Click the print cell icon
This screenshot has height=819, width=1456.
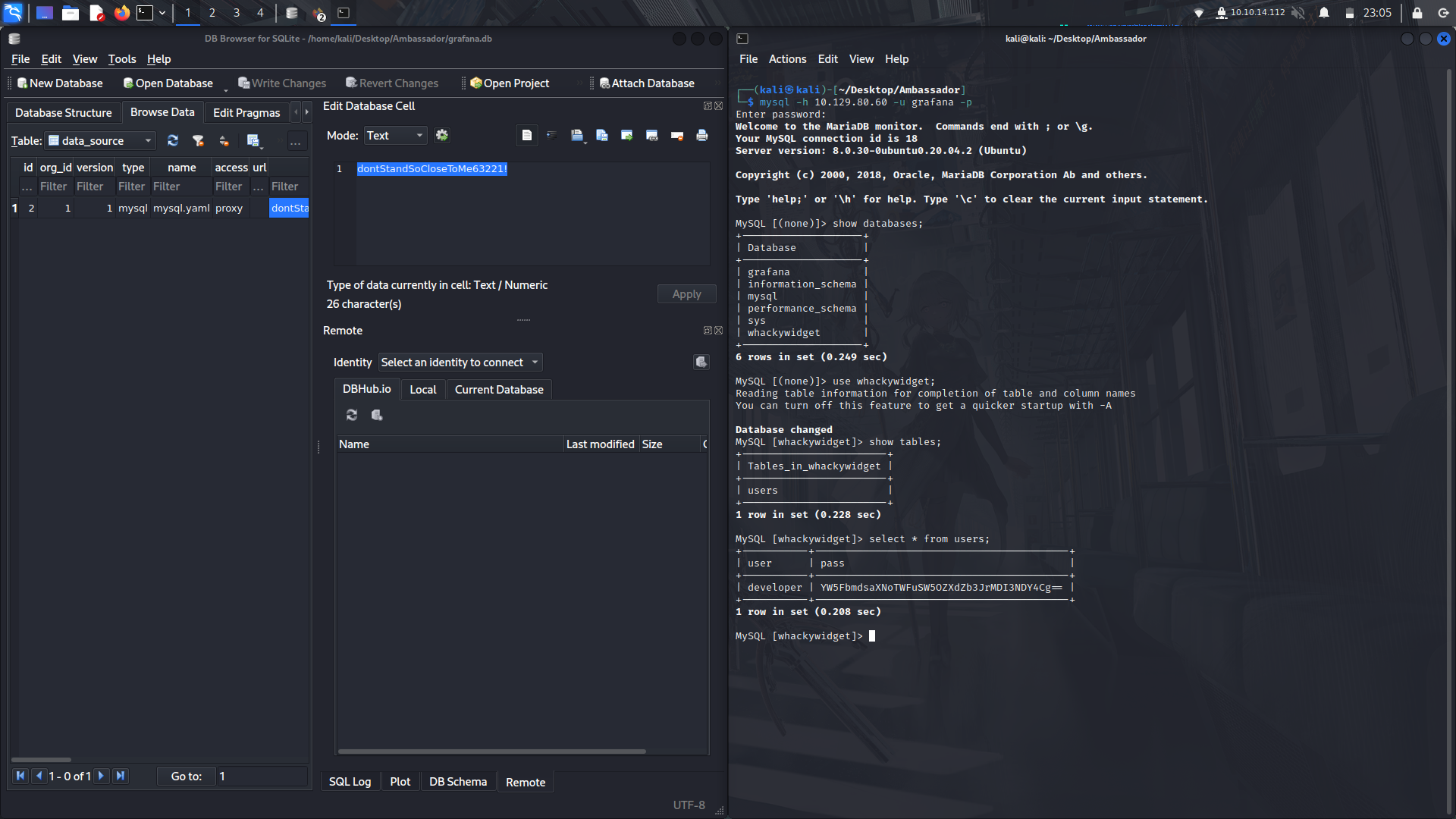point(701,135)
